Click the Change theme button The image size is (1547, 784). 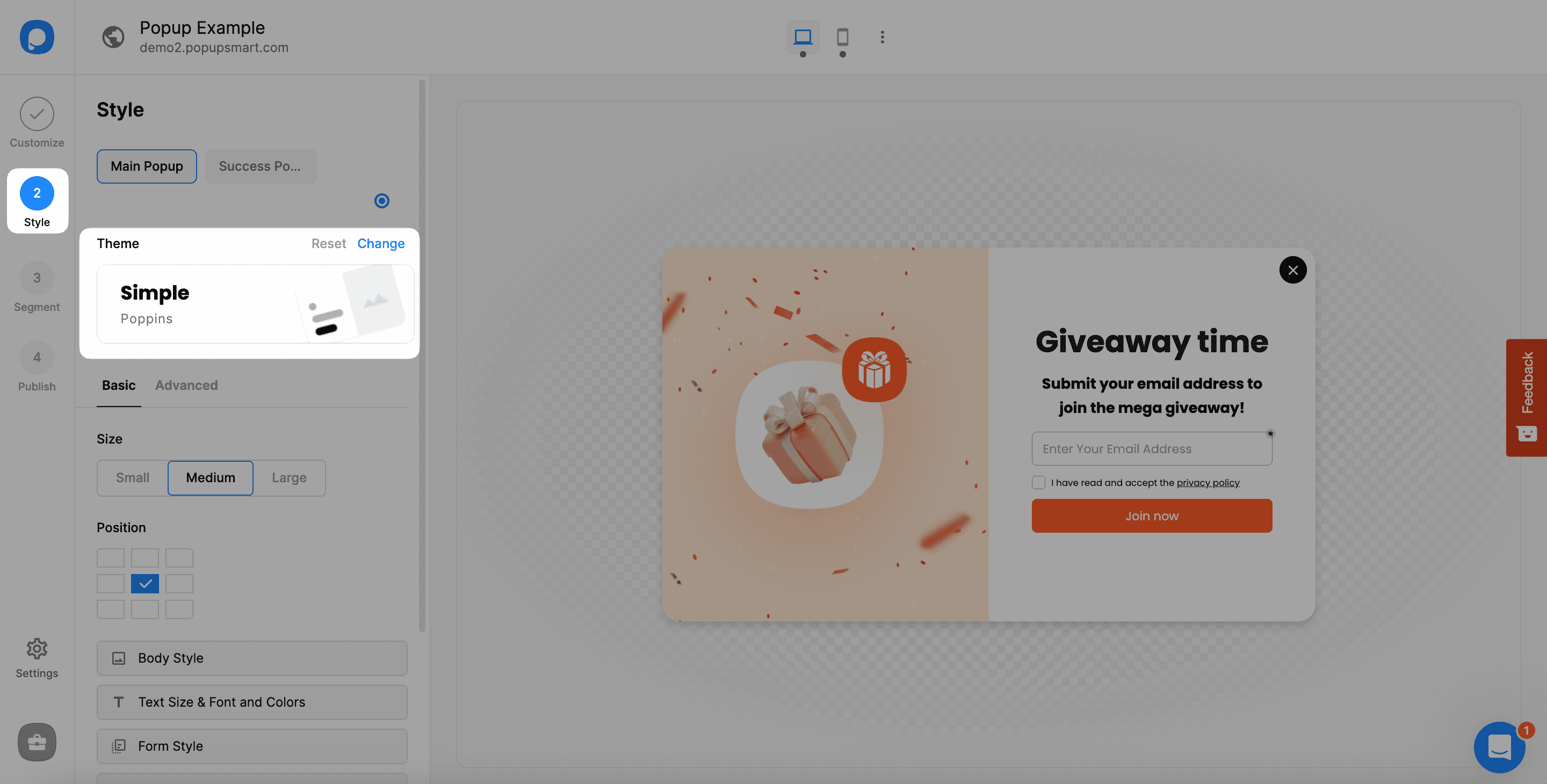pos(381,244)
